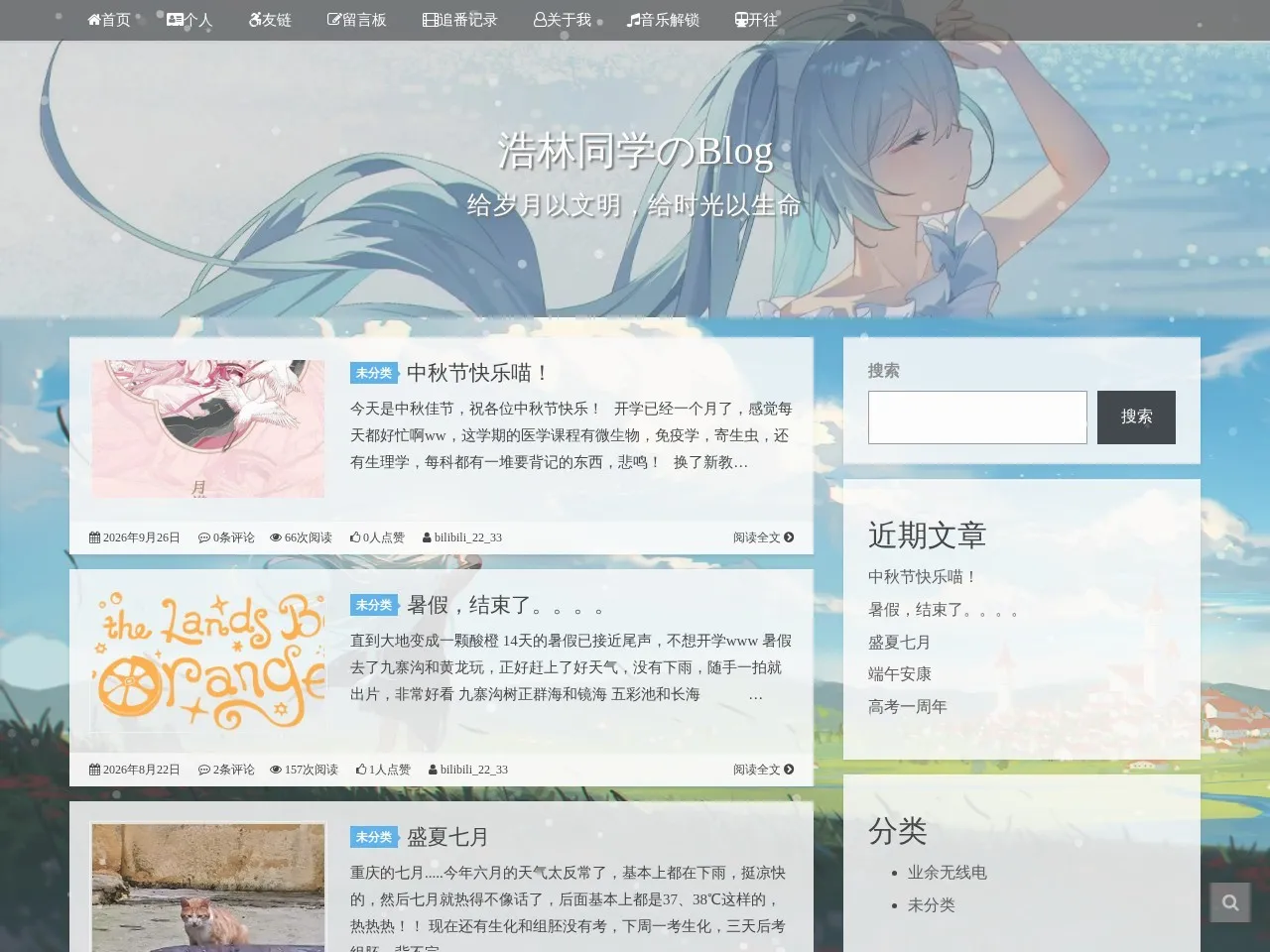Image resolution: width=1270 pixels, height=952 pixels.
Task: Click the 66次阅读 read count
Action: pyautogui.click(x=308, y=537)
